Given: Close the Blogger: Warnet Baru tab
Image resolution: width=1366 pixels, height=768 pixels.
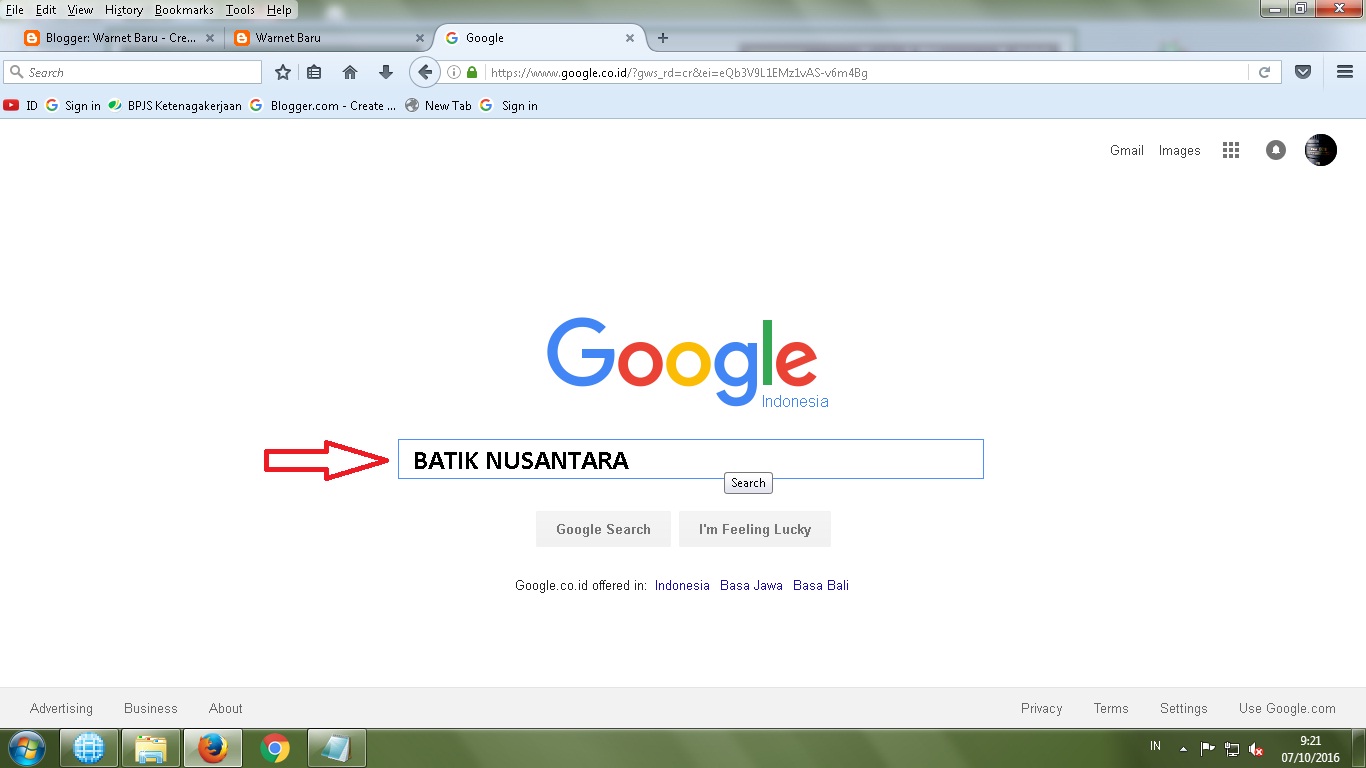Looking at the screenshot, I should tap(210, 38).
